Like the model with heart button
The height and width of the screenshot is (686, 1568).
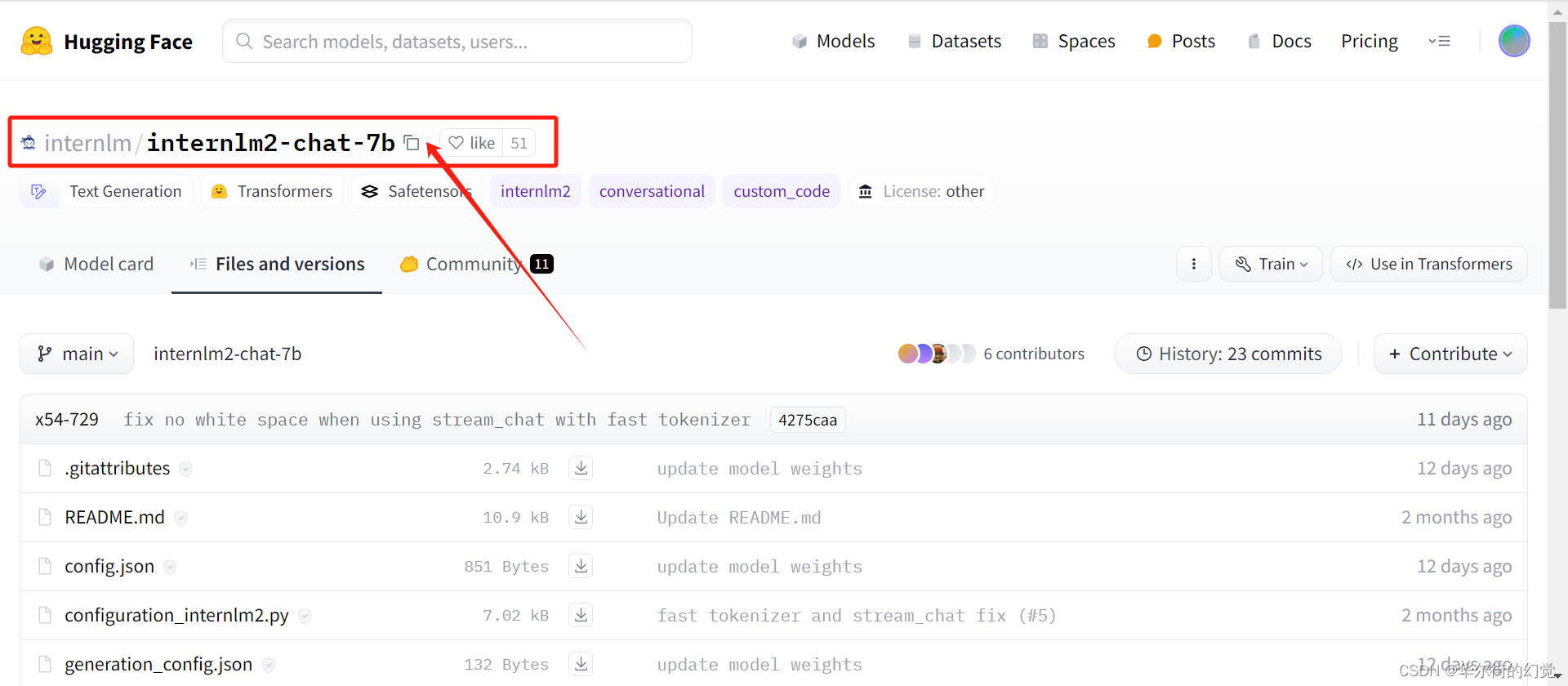click(x=472, y=143)
